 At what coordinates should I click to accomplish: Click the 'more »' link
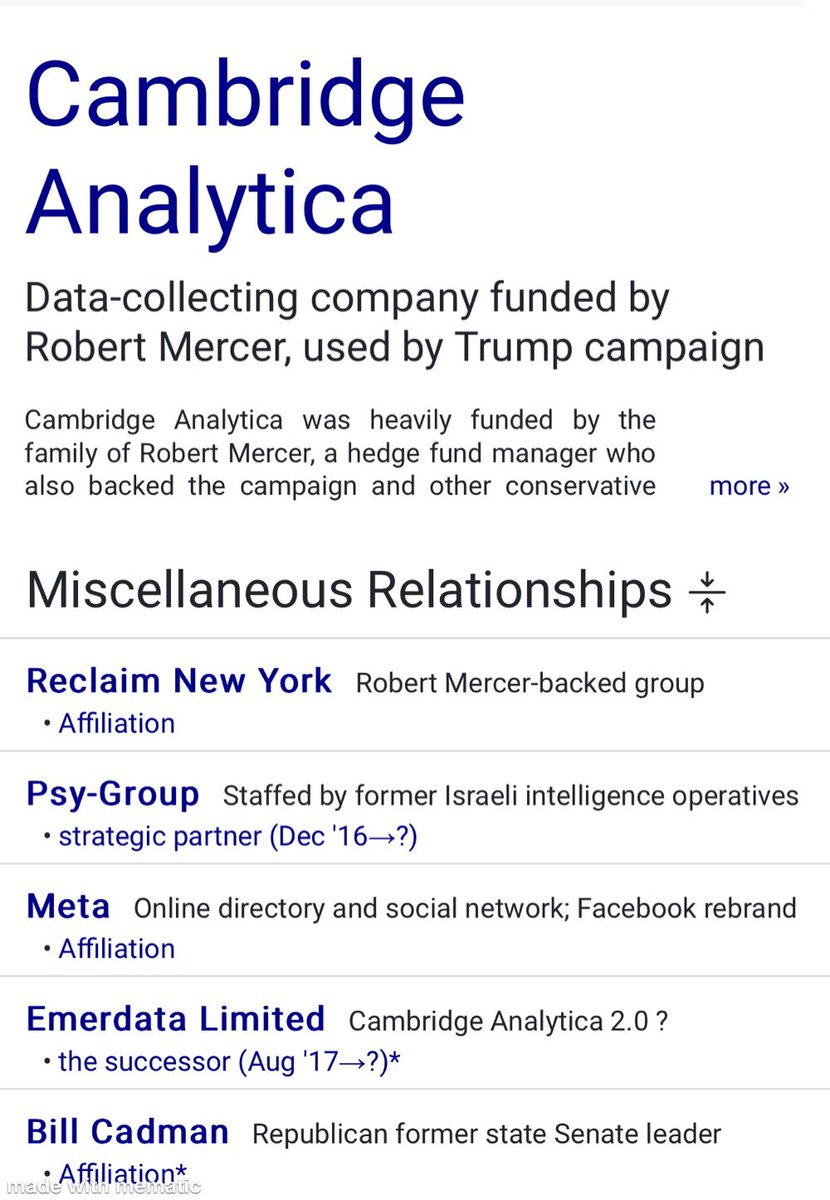pos(748,486)
